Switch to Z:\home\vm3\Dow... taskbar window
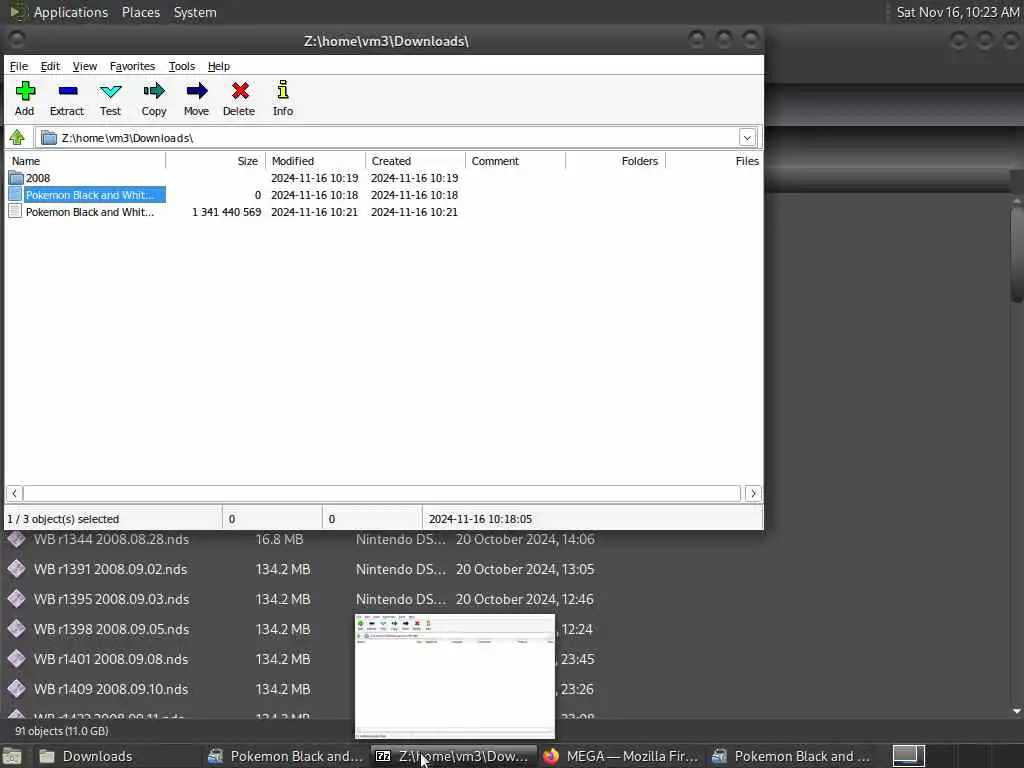This screenshot has height=768, width=1024. coord(454,756)
